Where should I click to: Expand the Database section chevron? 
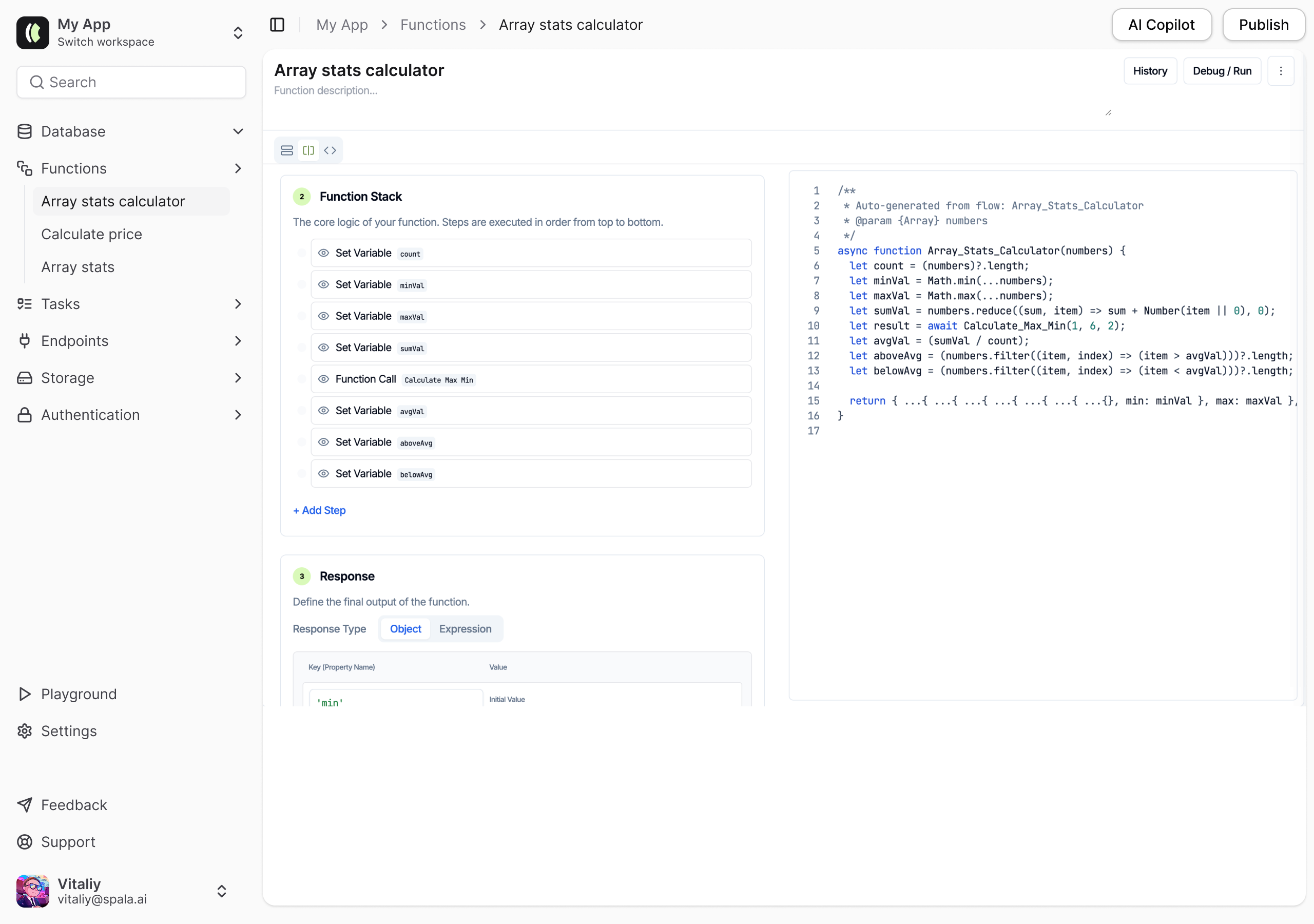pyautogui.click(x=238, y=132)
